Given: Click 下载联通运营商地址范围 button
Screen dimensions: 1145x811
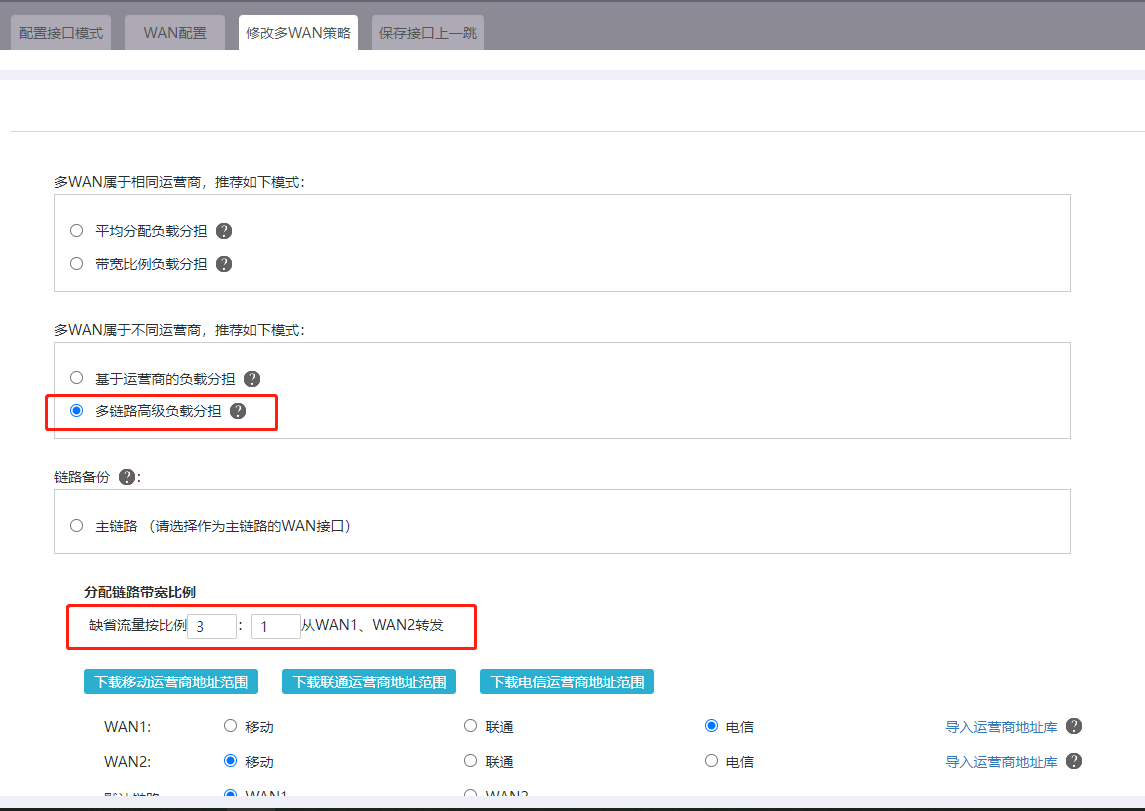Looking at the screenshot, I should 369,682.
